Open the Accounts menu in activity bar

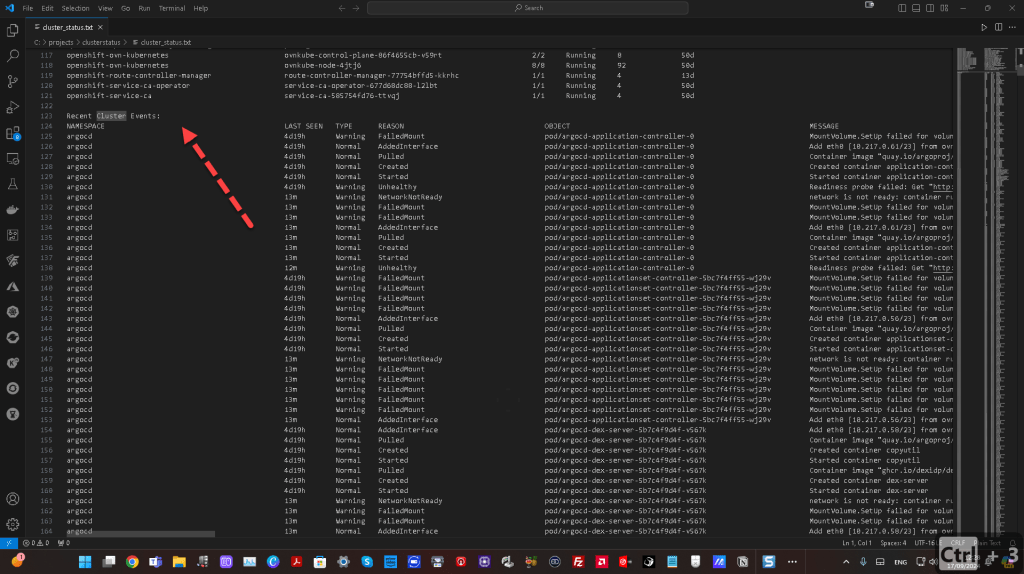click(12, 499)
